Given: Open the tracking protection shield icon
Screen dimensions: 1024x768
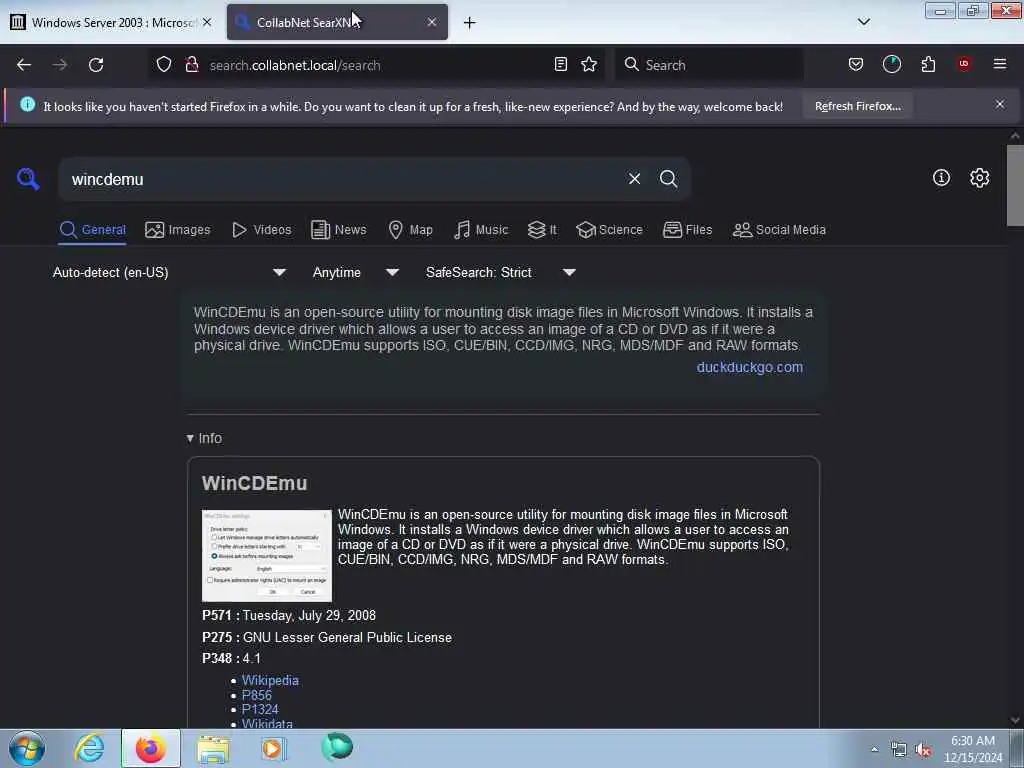Looking at the screenshot, I should tap(164, 65).
